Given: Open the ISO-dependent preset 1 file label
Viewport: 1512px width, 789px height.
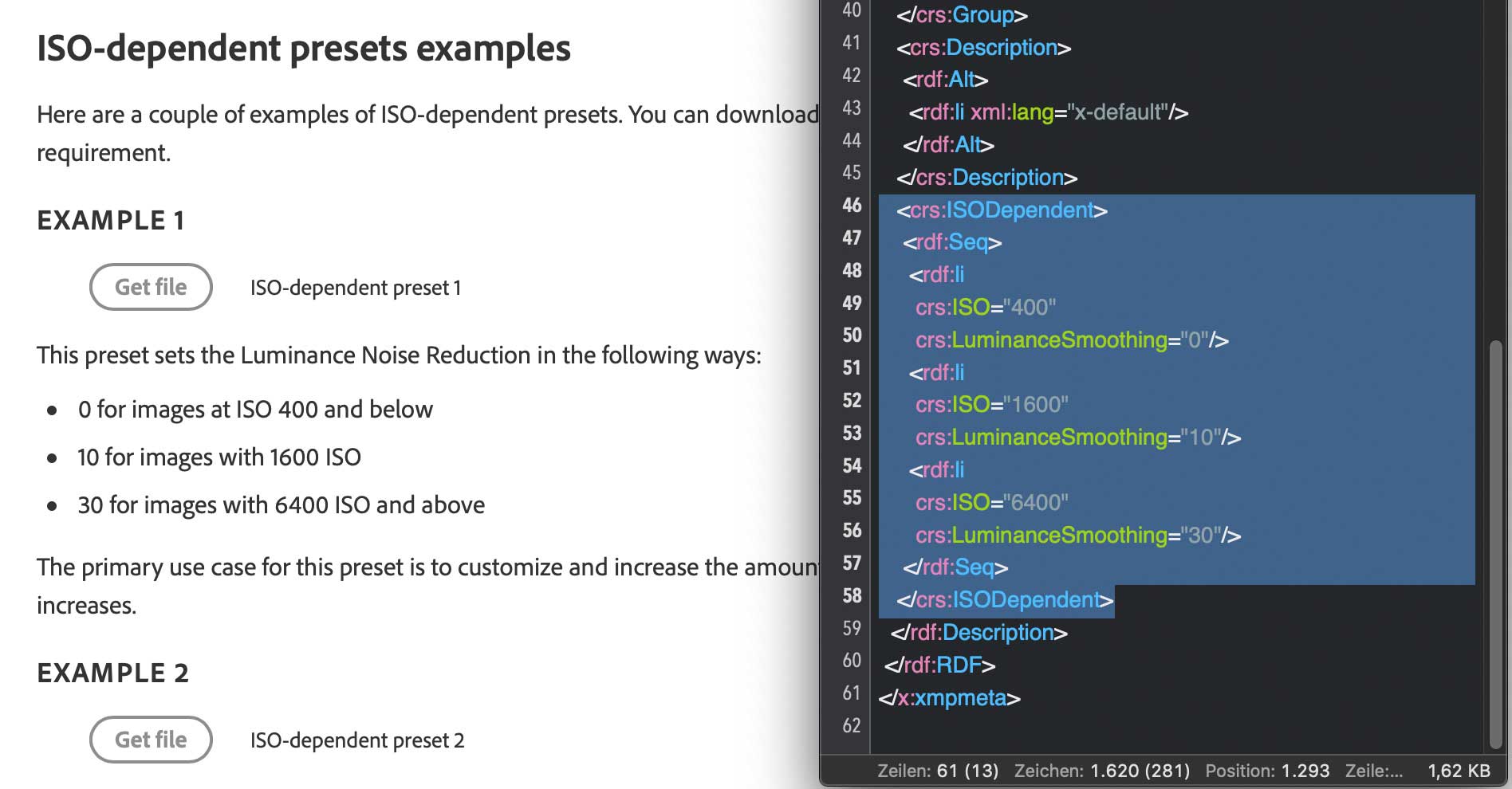Looking at the screenshot, I should click(356, 288).
